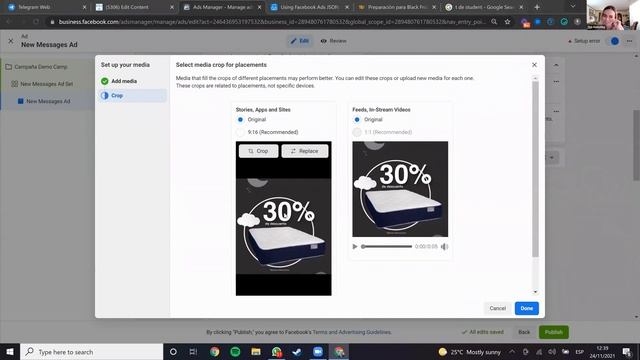Open Cortana circle icon in taskbar
The image size is (640, 360).
173,351
